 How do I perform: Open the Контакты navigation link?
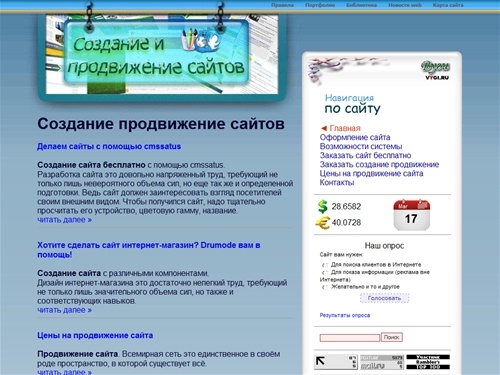coord(337,182)
